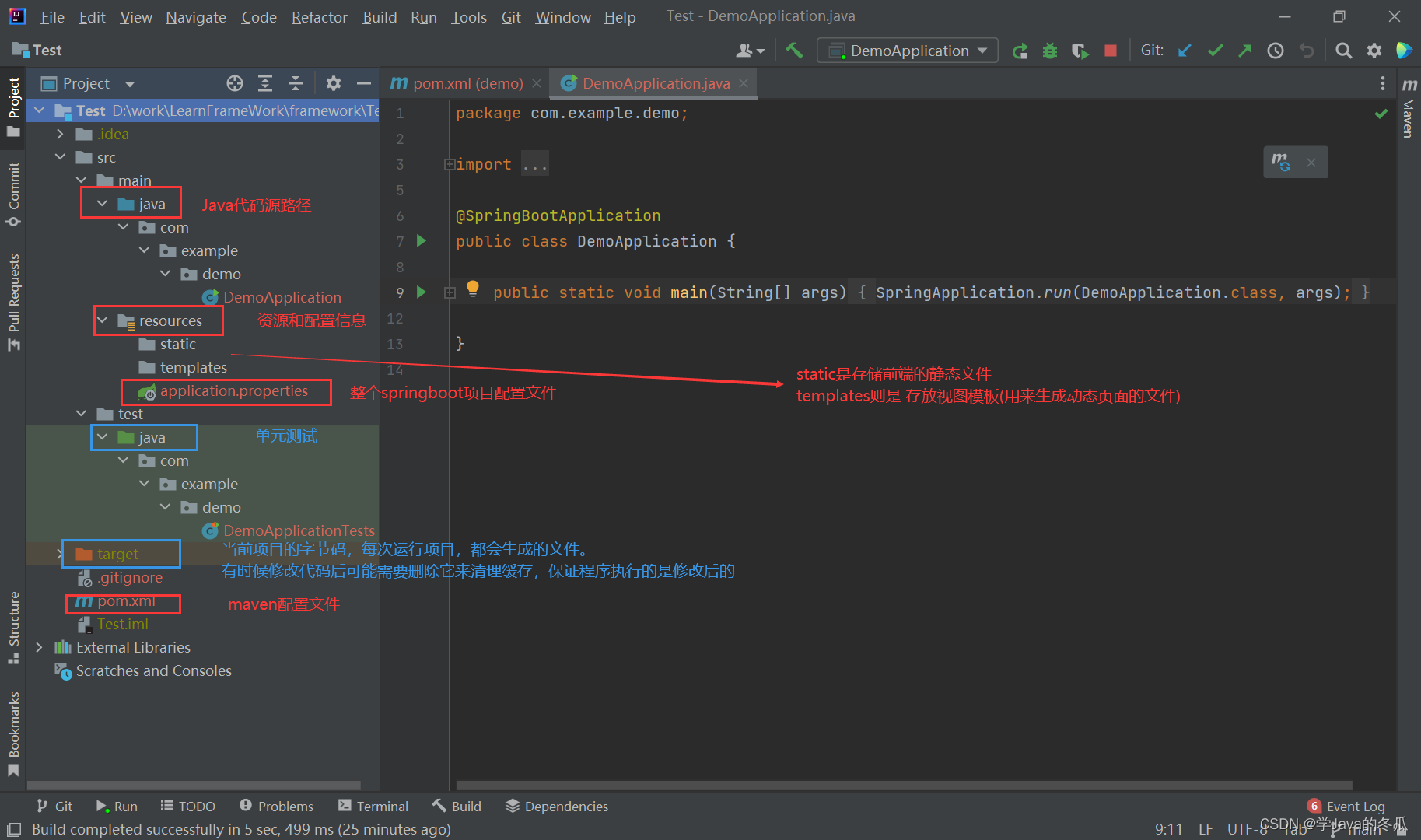Screen dimensions: 1421x840
Task: Open the Dependencies tool window
Action: coord(557,807)
